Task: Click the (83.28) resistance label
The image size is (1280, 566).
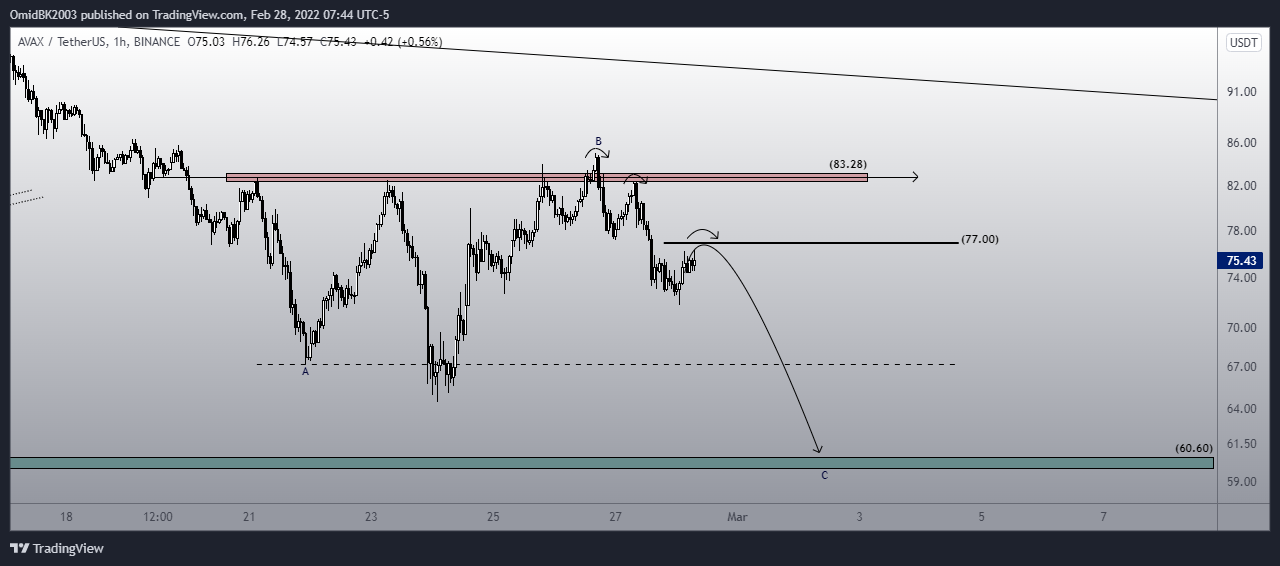Action: pyautogui.click(x=848, y=163)
